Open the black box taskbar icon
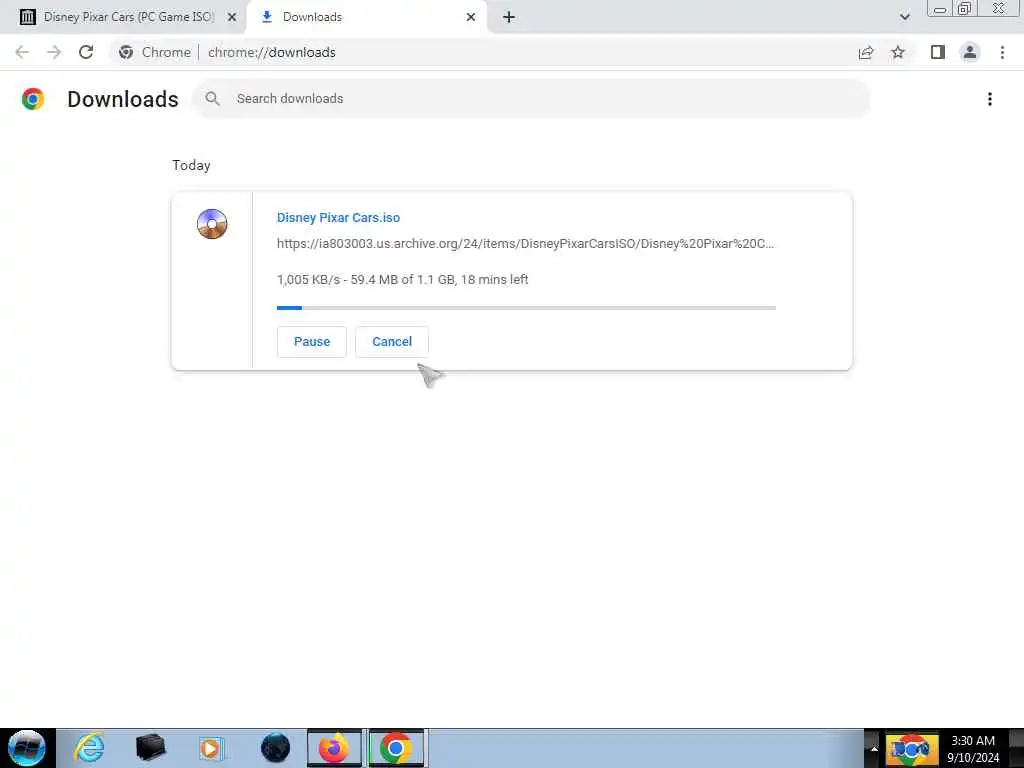Screen dimensions: 1024x768 (150, 748)
